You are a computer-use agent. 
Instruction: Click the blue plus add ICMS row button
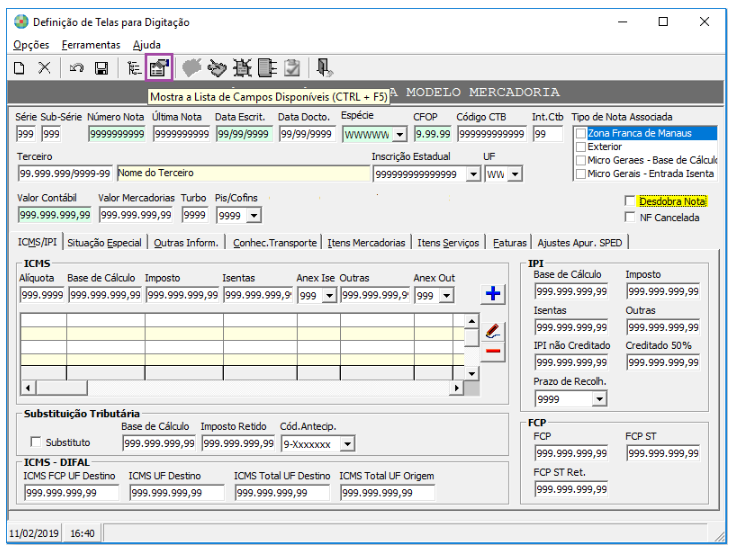[493, 294]
